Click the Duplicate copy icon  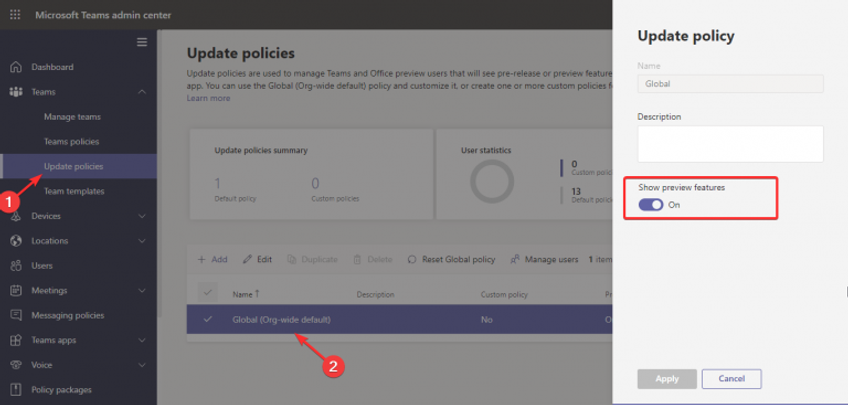(292, 260)
